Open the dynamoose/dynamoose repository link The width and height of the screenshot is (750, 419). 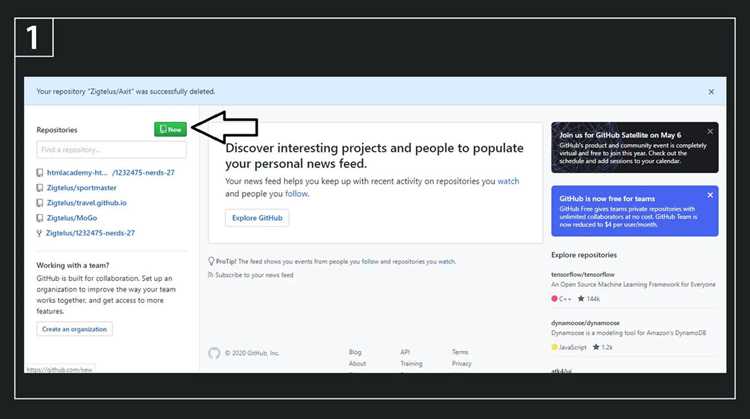pos(585,323)
